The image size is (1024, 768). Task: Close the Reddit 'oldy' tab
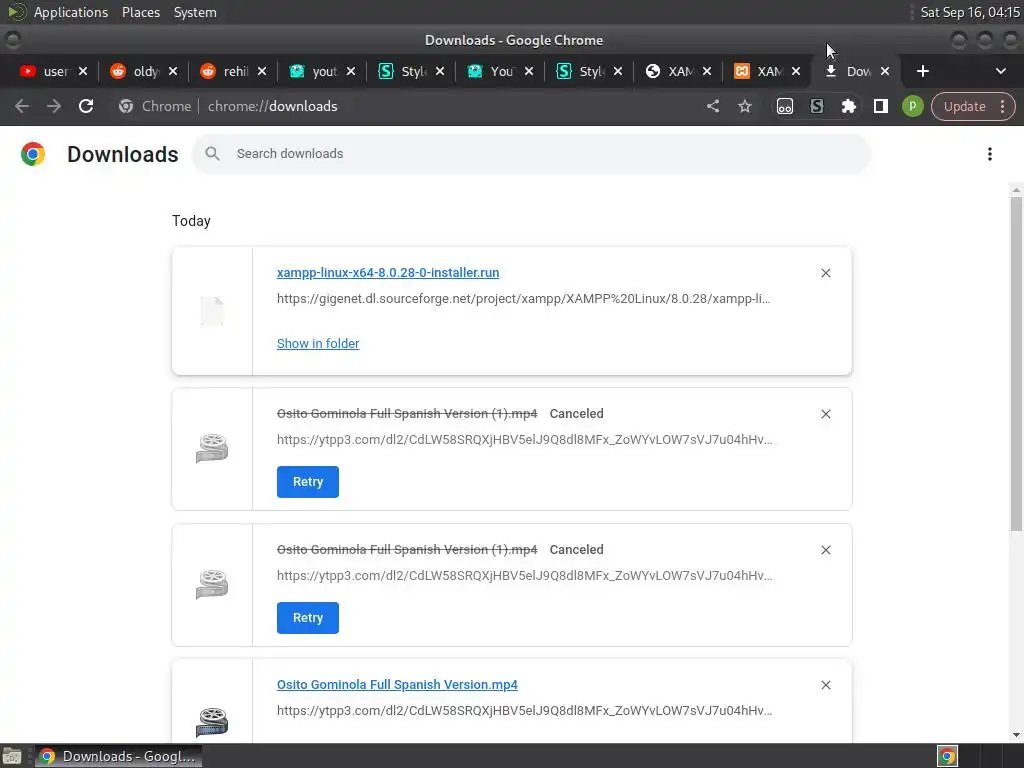click(172, 71)
